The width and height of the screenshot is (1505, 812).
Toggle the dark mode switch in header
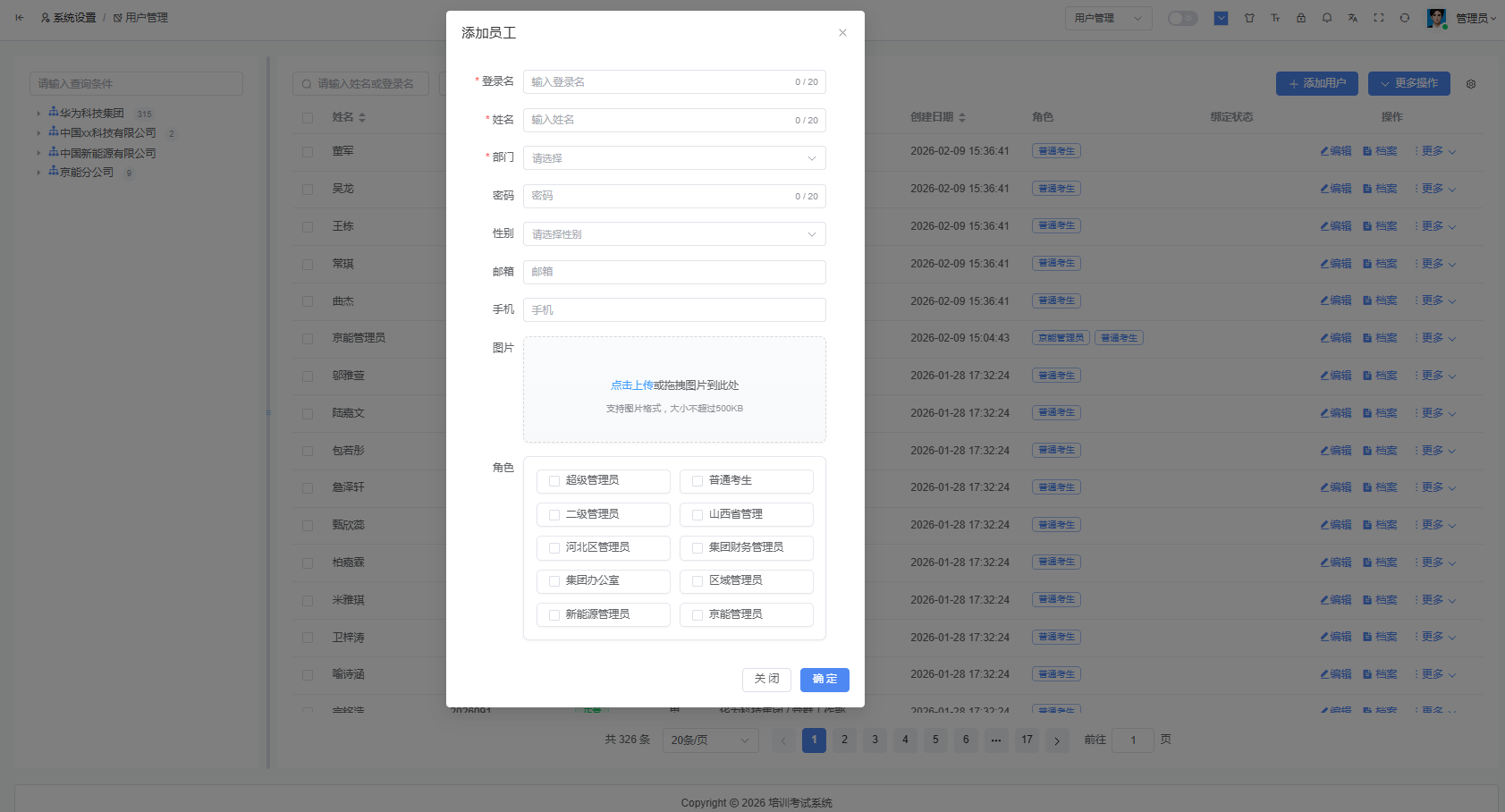1182,17
